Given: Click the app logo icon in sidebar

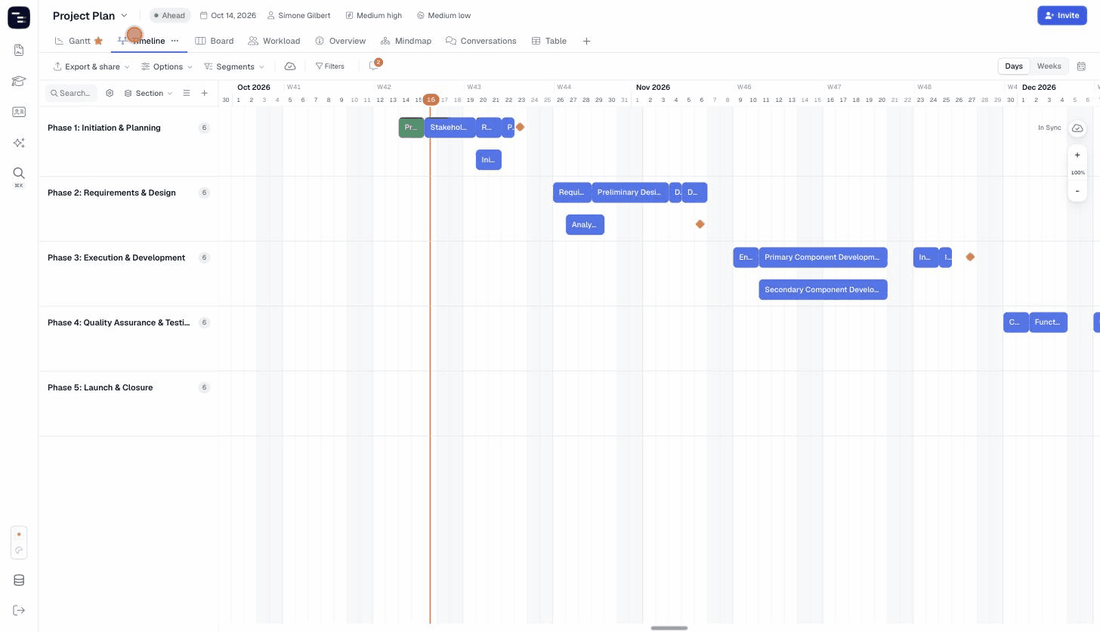Looking at the screenshot, I should click(19, 18).
